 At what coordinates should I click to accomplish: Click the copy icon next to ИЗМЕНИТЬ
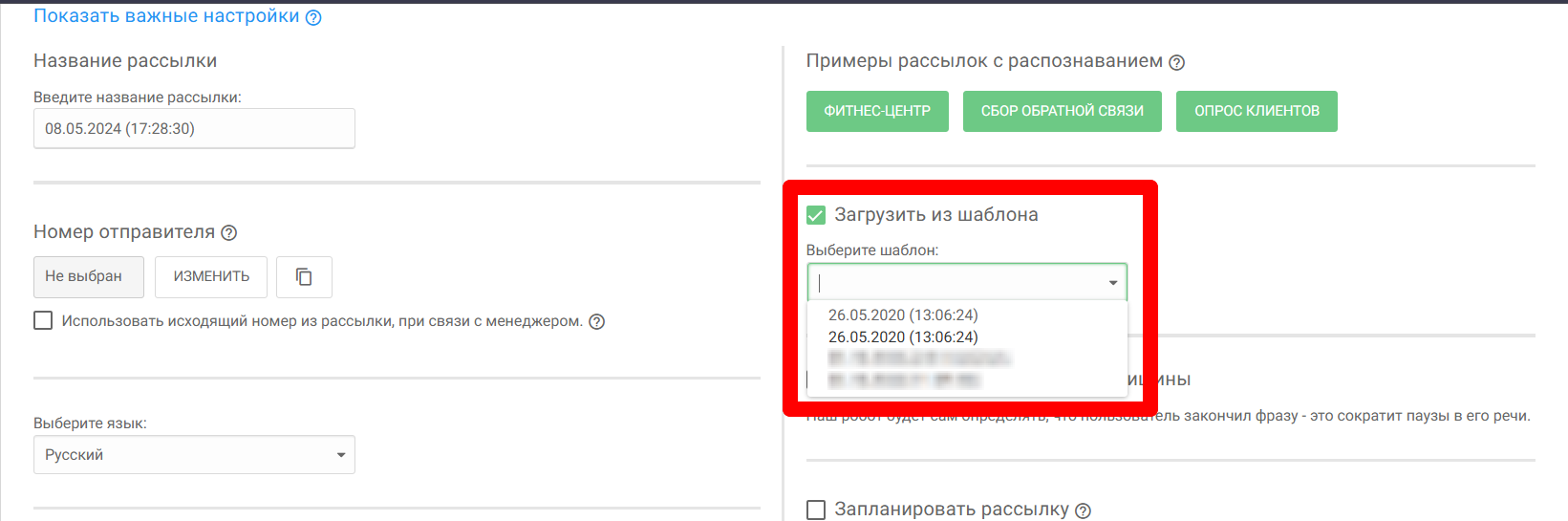(x=304, y=276)
